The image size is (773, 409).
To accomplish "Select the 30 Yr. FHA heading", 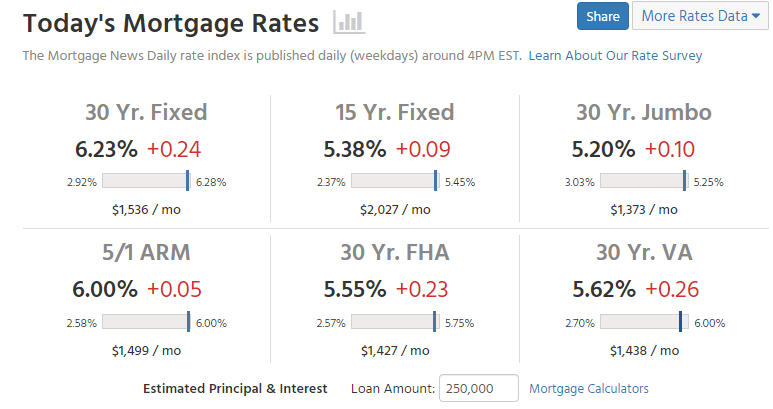I will coord(395,252).
